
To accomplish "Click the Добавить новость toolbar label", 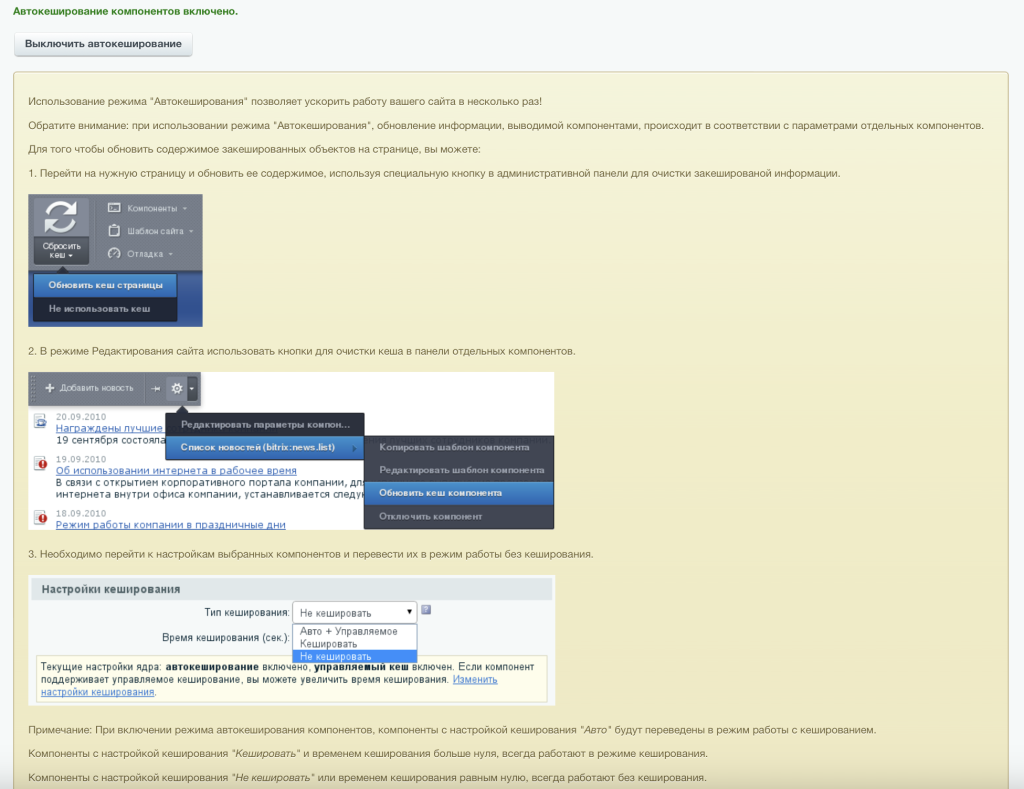I will (x=97, y=388).
